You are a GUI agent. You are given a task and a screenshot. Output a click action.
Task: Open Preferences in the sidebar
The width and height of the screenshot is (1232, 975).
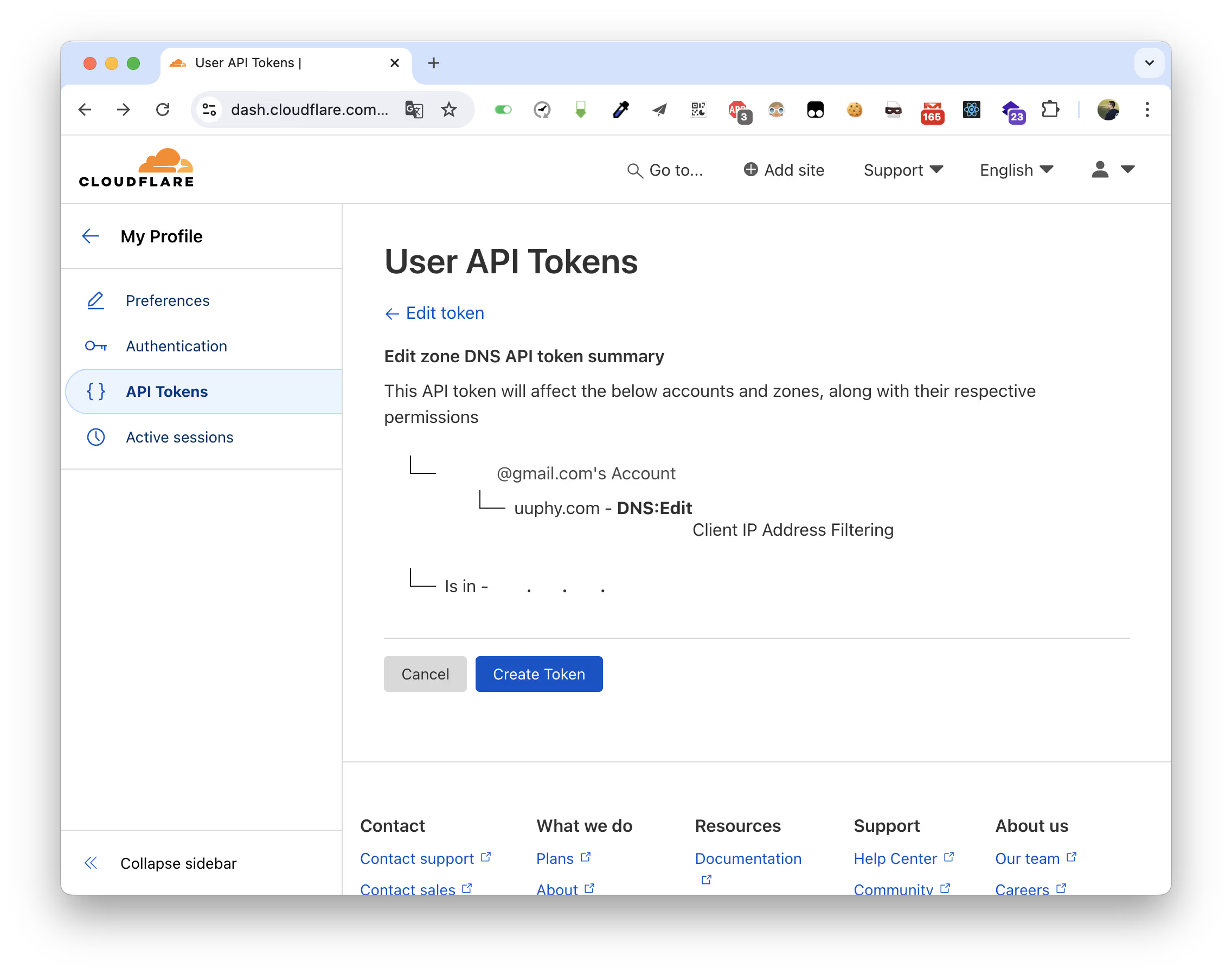(167, 301)
